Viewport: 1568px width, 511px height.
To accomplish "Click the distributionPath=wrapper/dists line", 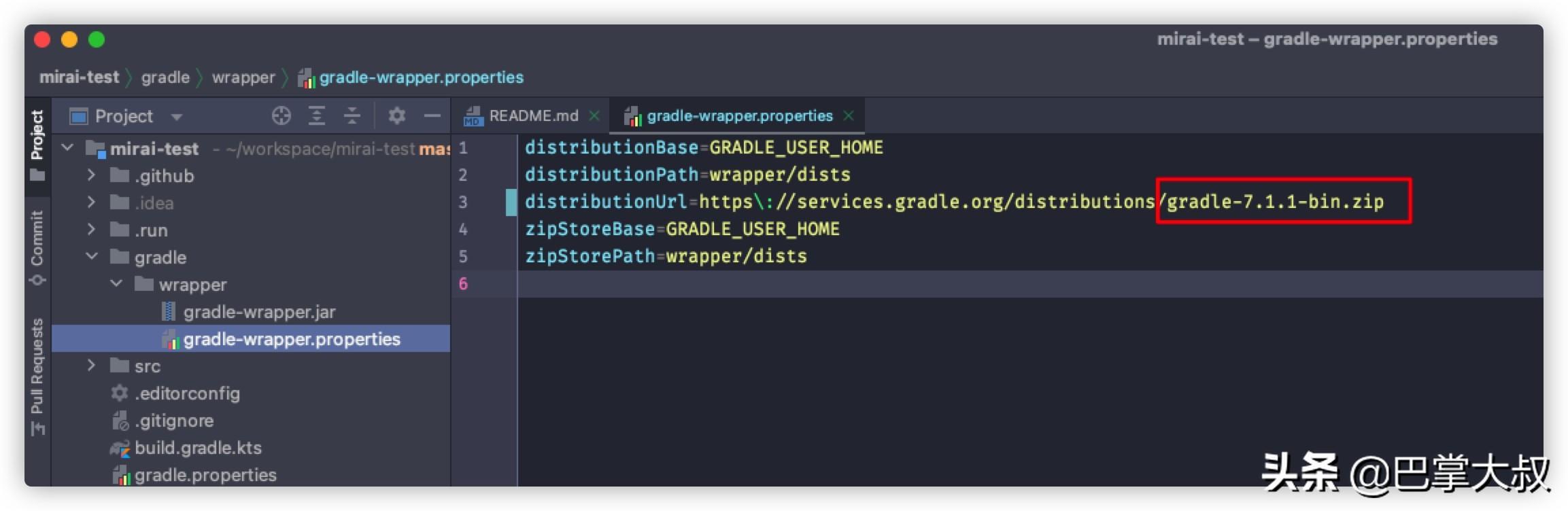I will (x=687, y=175).
